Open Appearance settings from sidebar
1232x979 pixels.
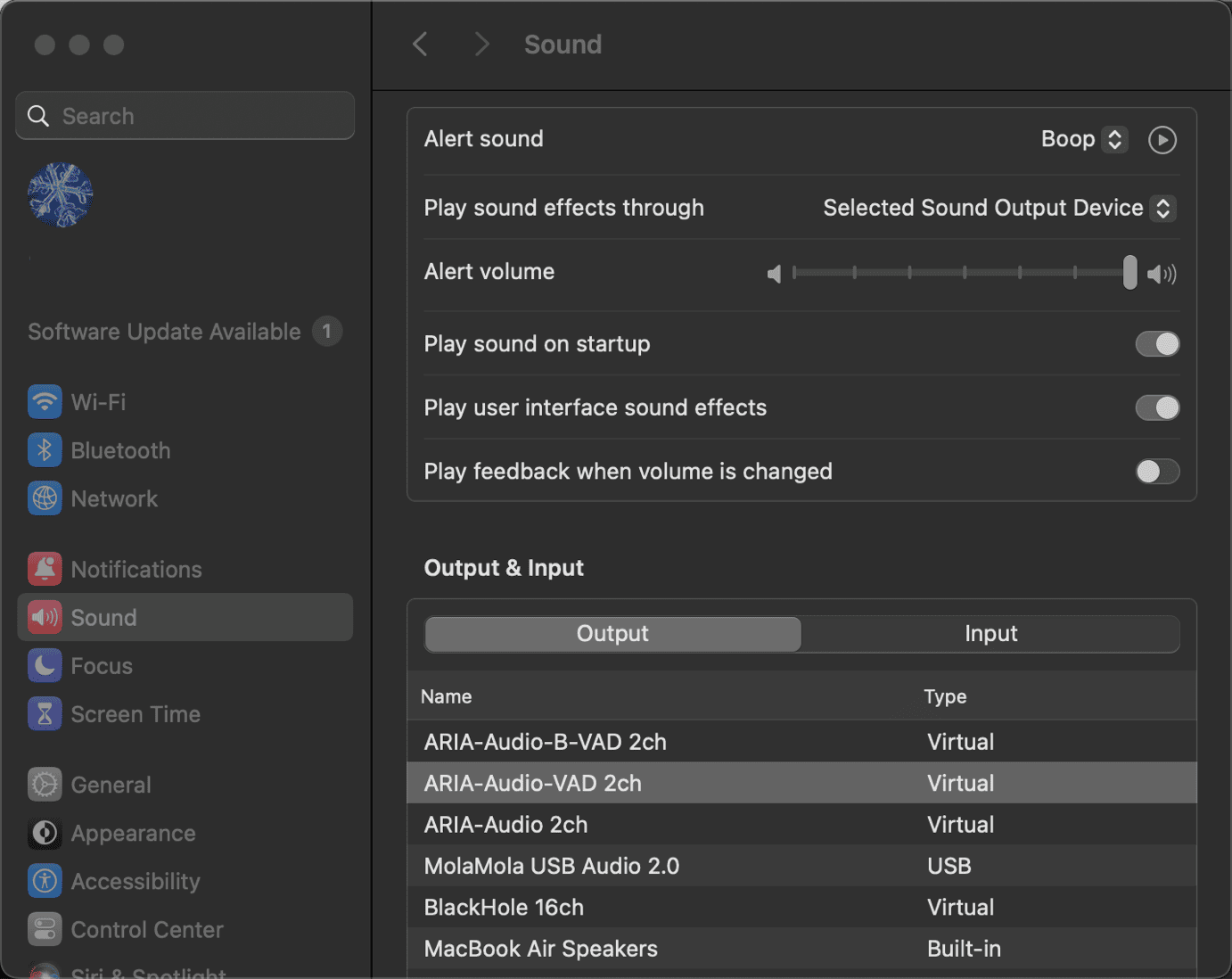click(45, 833)
